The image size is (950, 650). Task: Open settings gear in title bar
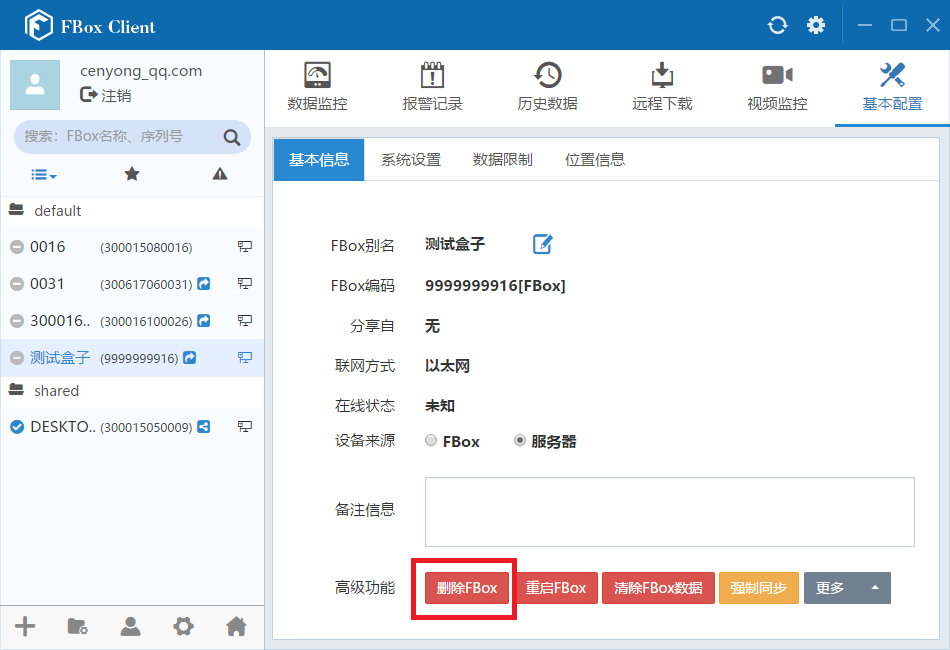(x=815, y=25)
